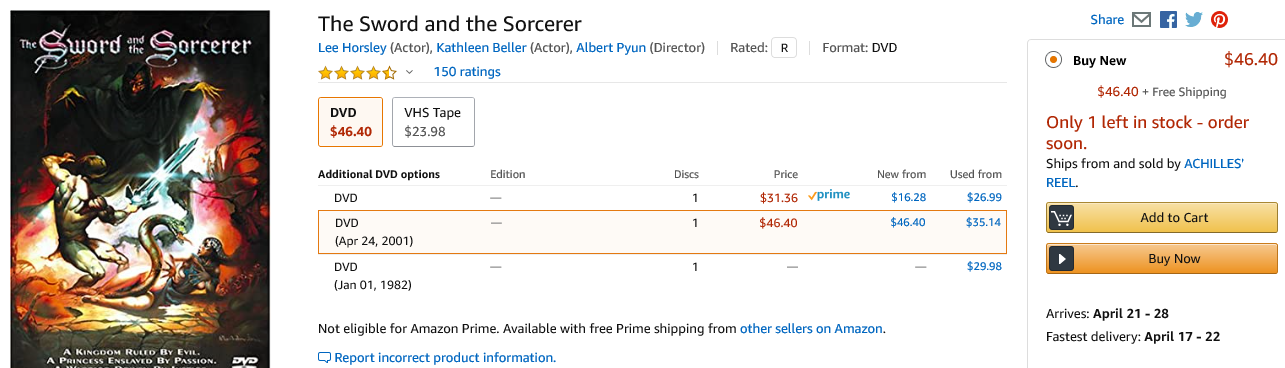The height and width of the screenshot is (368, 1285).
Task: Click the play arrow icon on Buy Now
Action: pyautogui.click(x=1061, y=259)
